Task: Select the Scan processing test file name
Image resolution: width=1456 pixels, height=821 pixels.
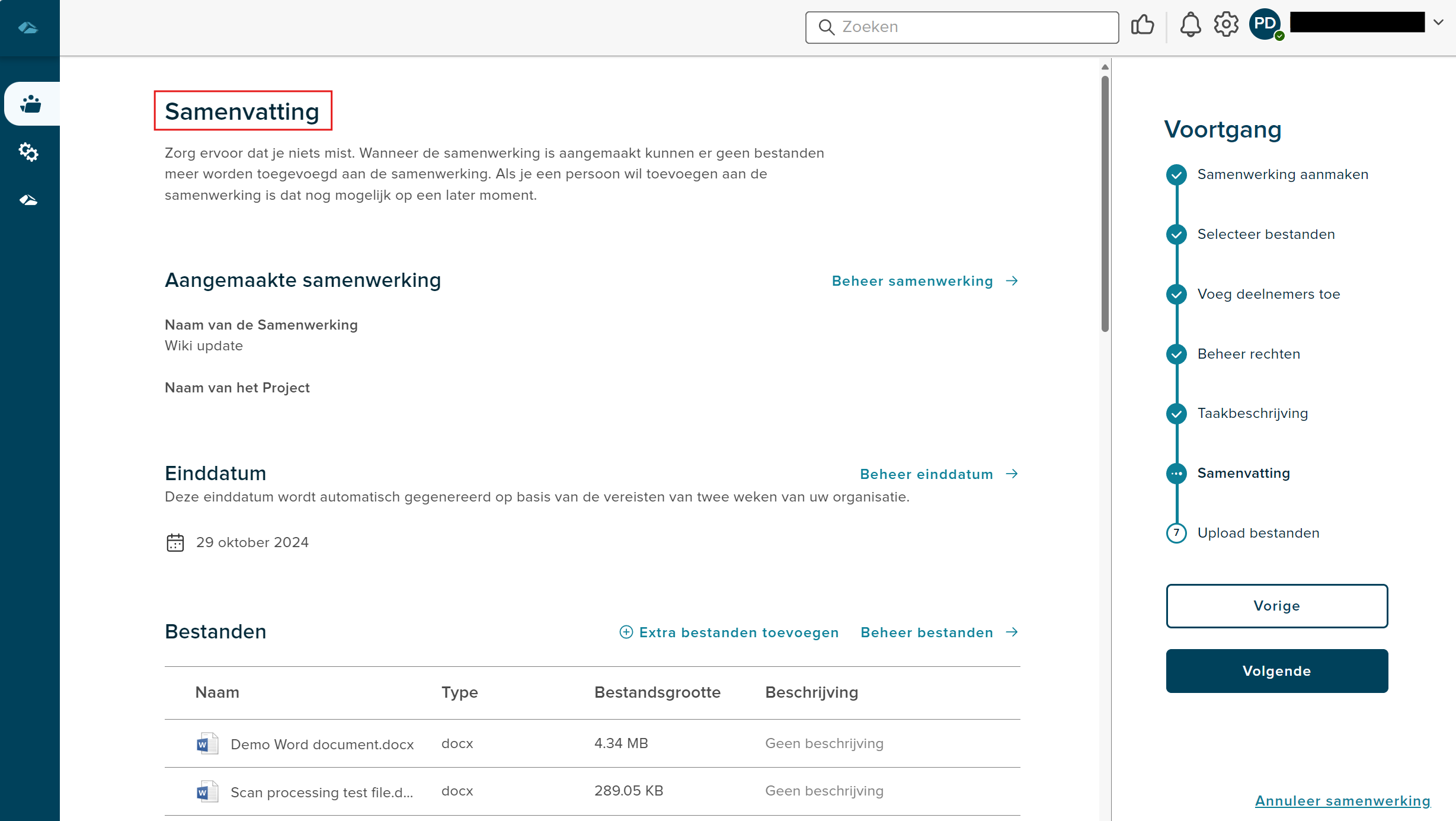Action: pyautogui.click(x=322, y=793)
